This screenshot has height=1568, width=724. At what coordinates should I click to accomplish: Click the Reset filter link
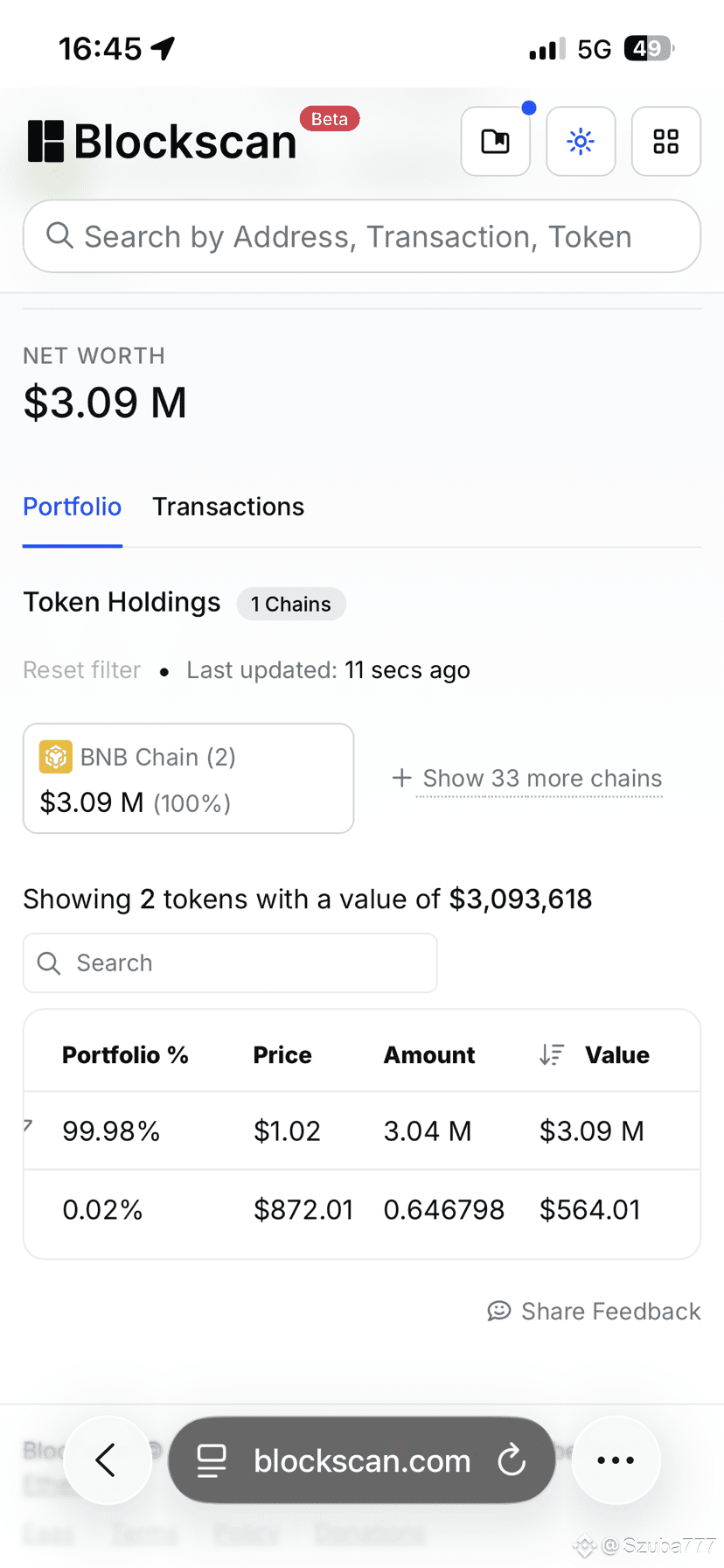tap(81, 670)
